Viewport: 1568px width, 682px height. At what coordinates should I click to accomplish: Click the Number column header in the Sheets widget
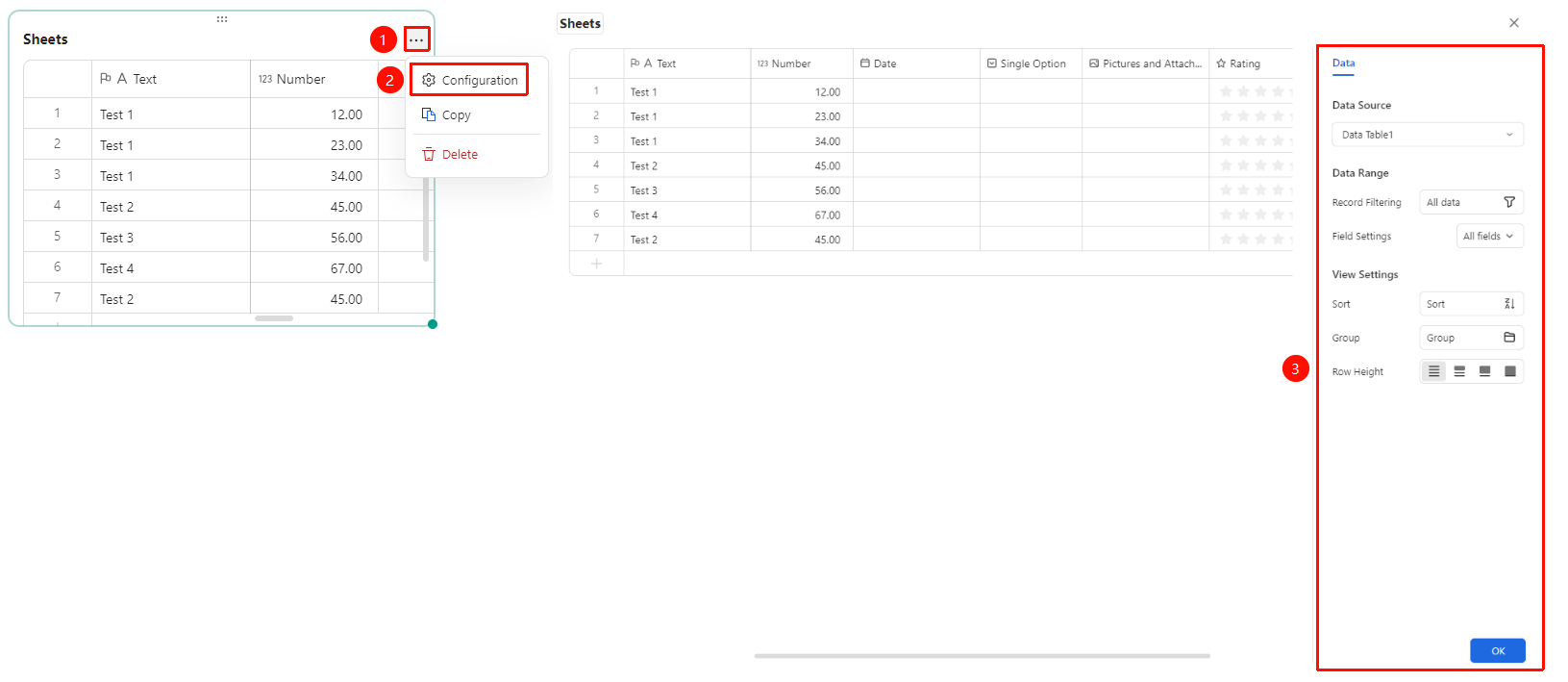coord(314,79)
